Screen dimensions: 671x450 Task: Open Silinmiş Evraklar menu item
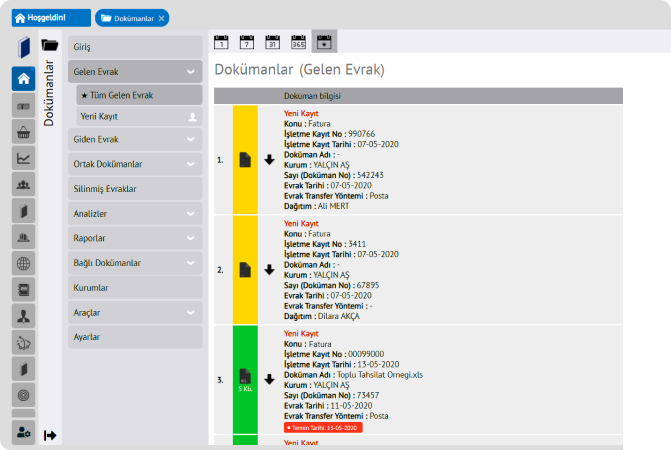(x=135, y=189)
